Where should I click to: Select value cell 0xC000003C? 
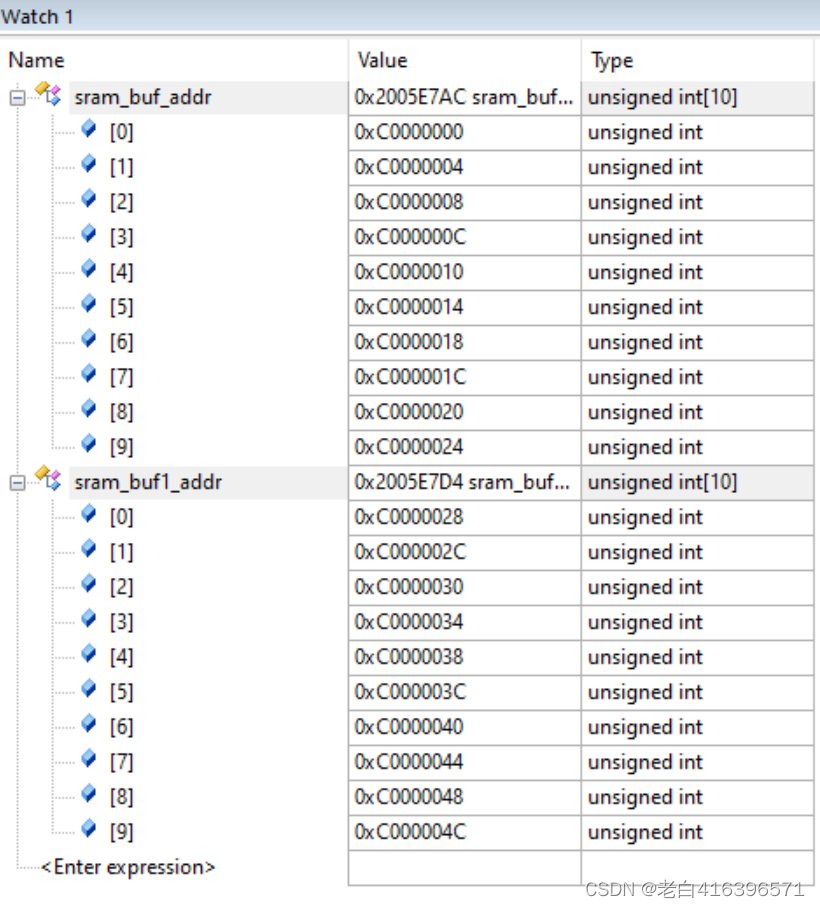[x=464, y=693]
